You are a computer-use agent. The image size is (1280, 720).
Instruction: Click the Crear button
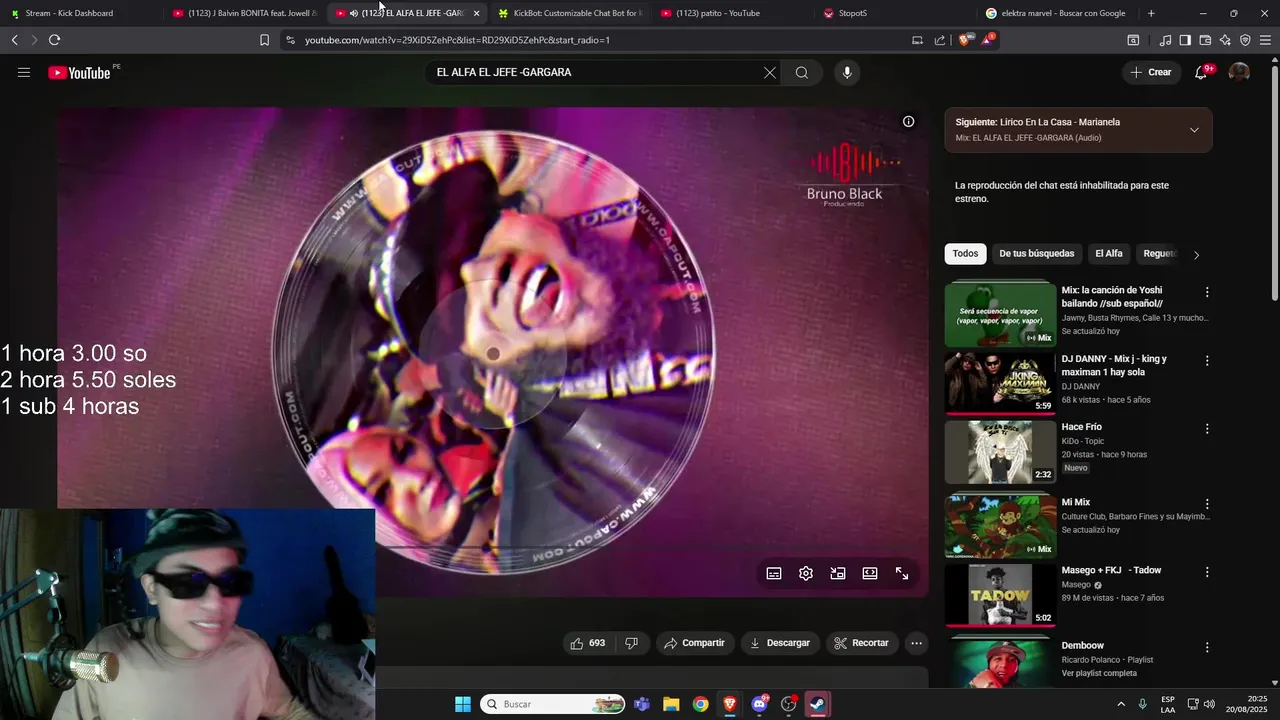point(1151,72)
